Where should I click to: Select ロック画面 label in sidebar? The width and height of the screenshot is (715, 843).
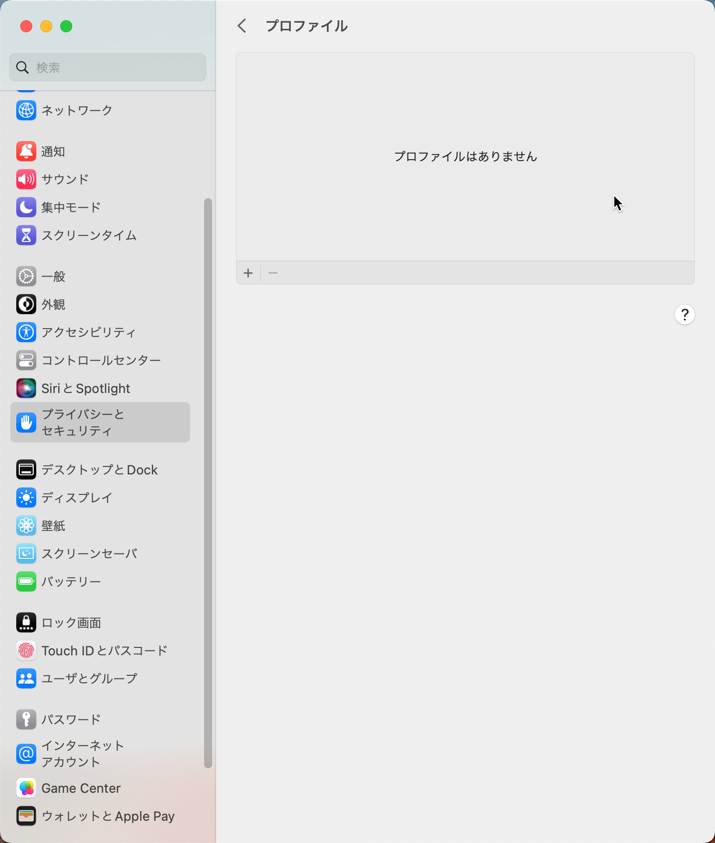(x=71, y=623)
